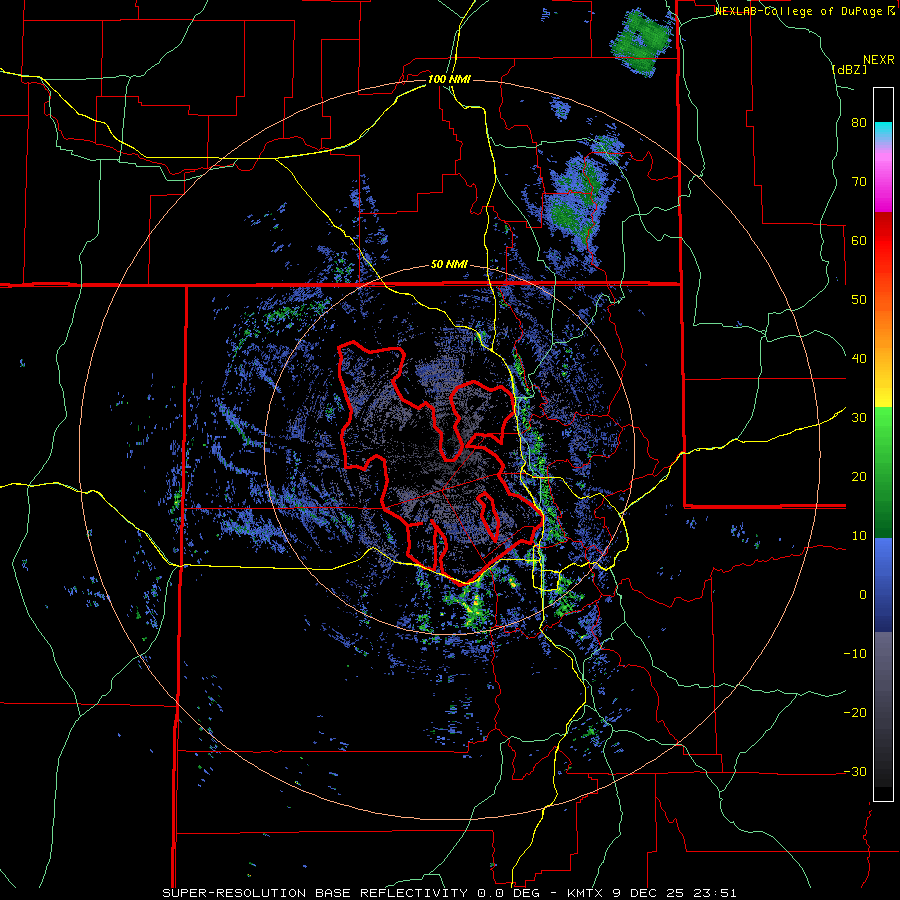The height and width of the screenshot is (900, 900).
Task: Click the NEXR label above the color scale
Action: (x=878, y=60)
